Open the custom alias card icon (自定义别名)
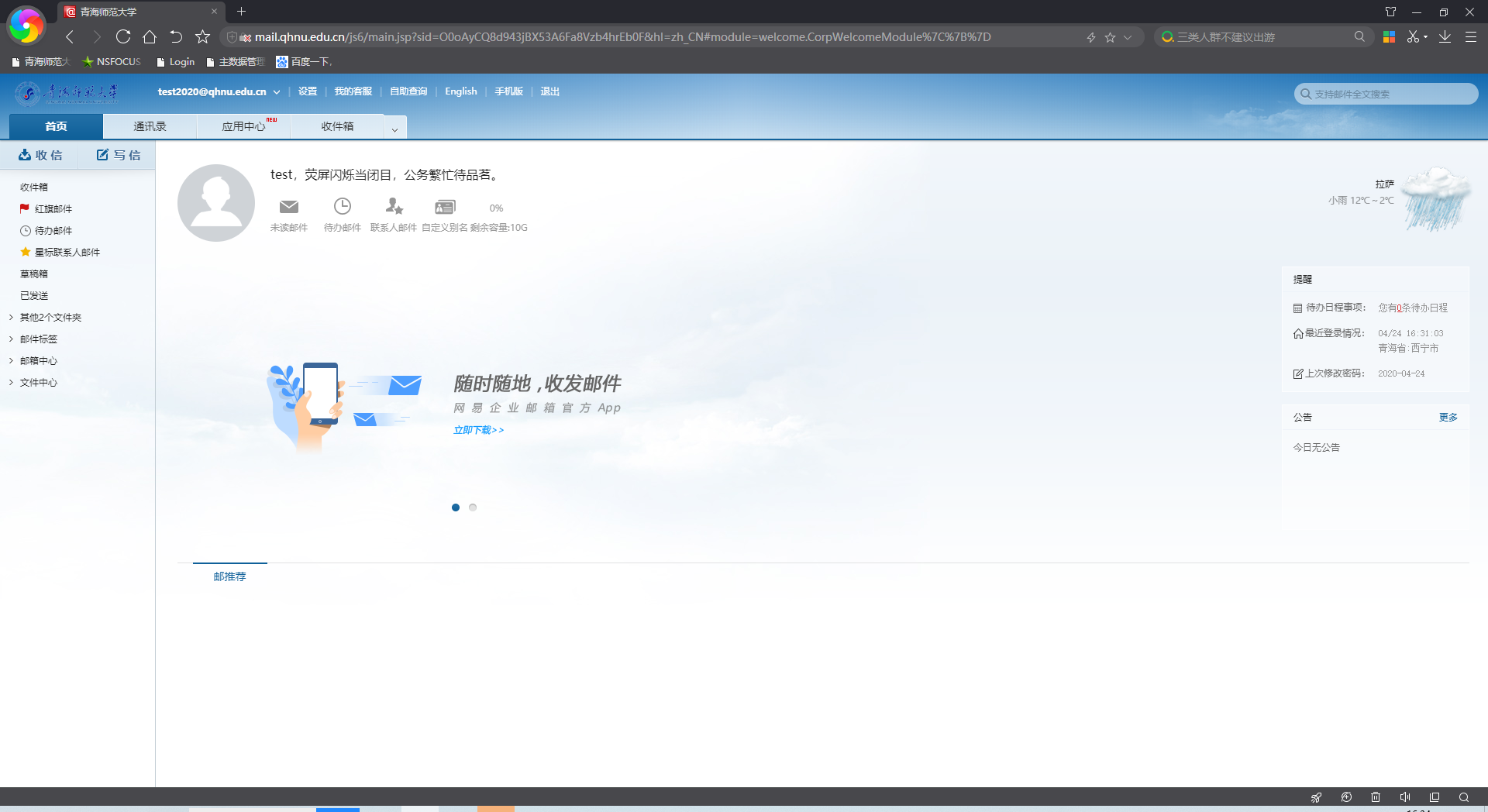The height and width of the screenshot is (812, 1488). 445,207
